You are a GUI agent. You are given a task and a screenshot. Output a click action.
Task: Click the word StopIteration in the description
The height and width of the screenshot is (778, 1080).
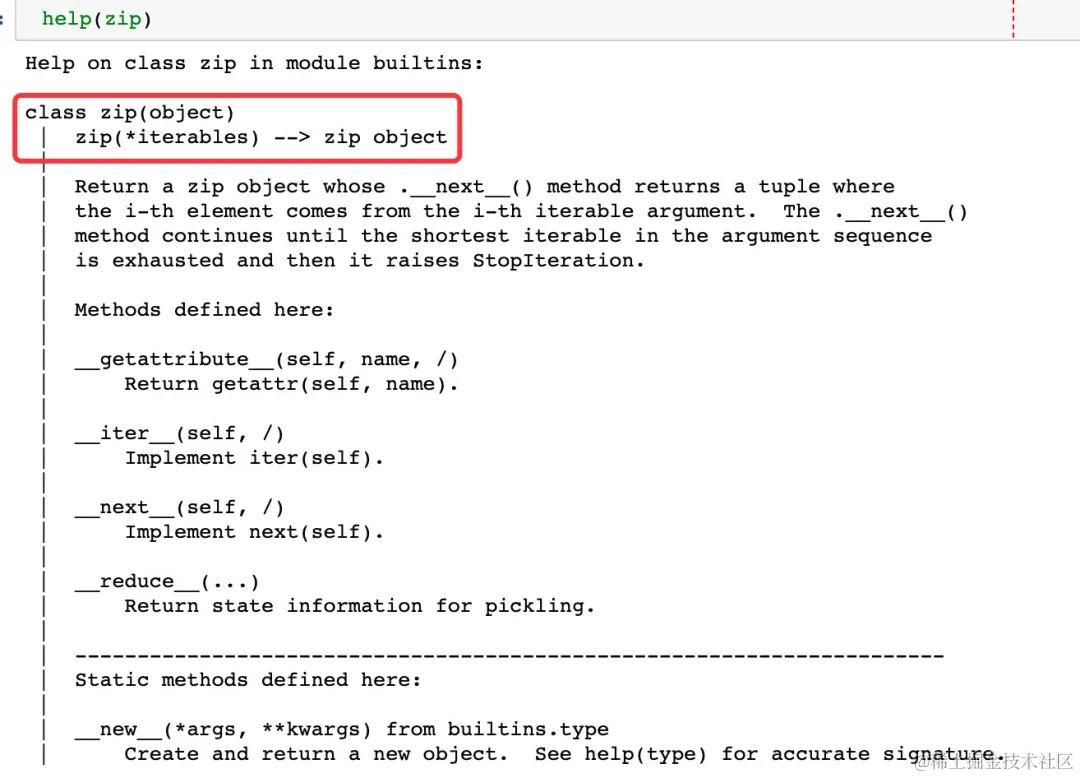pos(552,260)
